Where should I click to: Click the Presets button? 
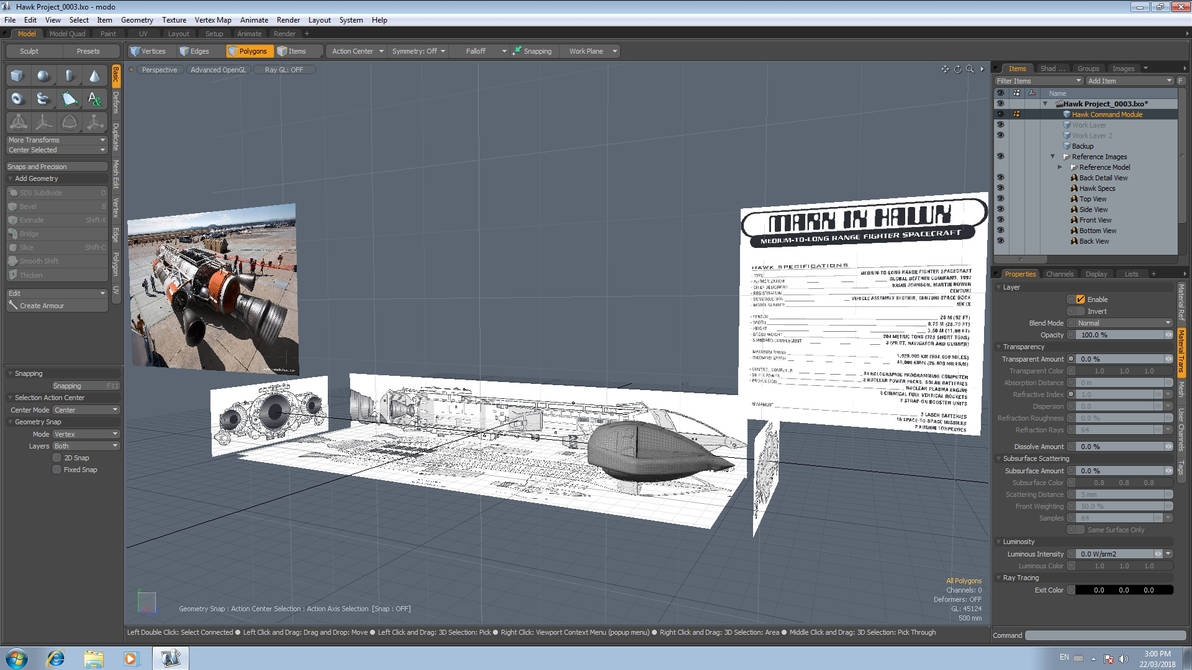87,51
